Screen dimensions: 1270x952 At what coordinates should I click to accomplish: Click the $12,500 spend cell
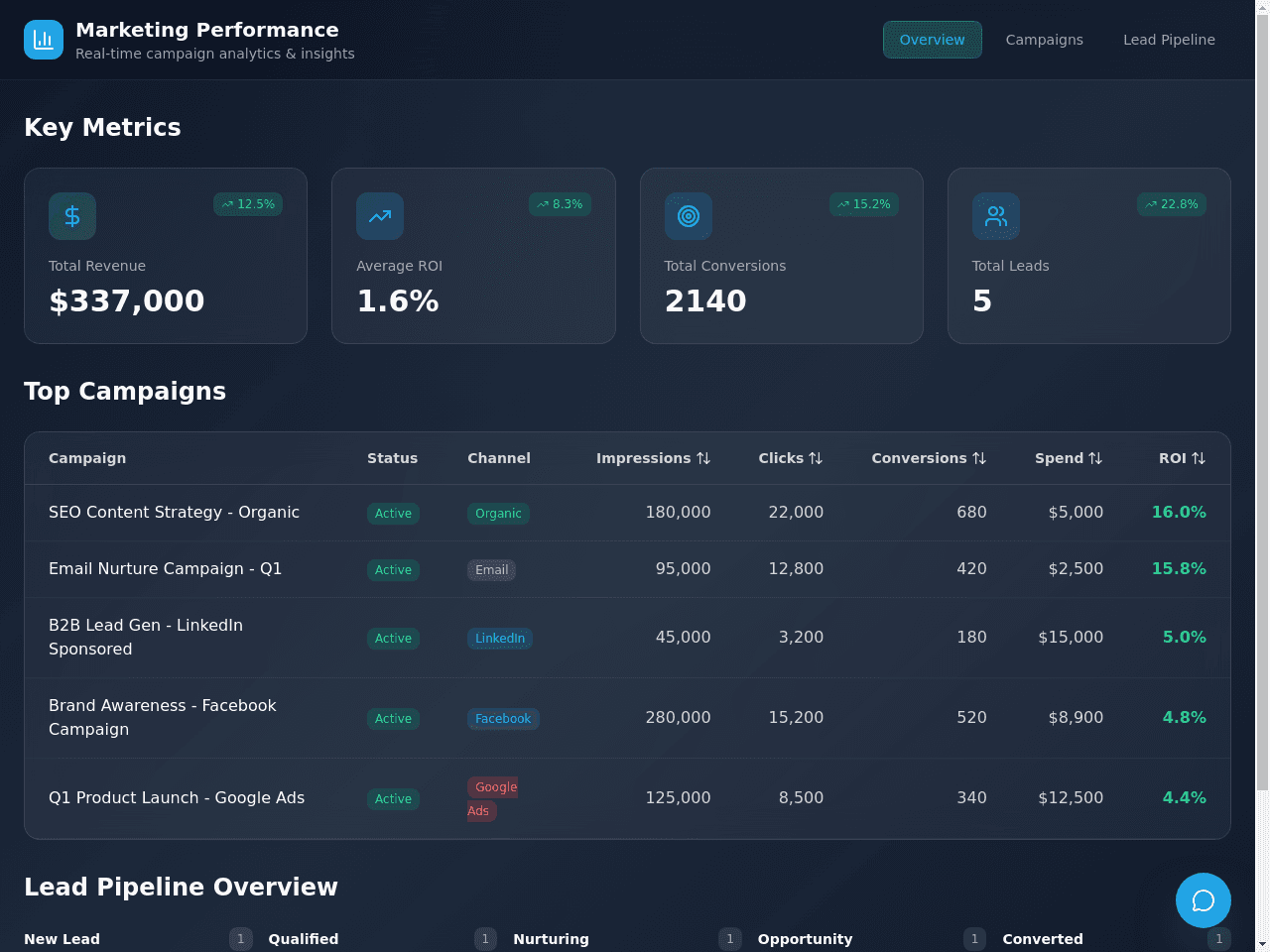(1071, 798)
